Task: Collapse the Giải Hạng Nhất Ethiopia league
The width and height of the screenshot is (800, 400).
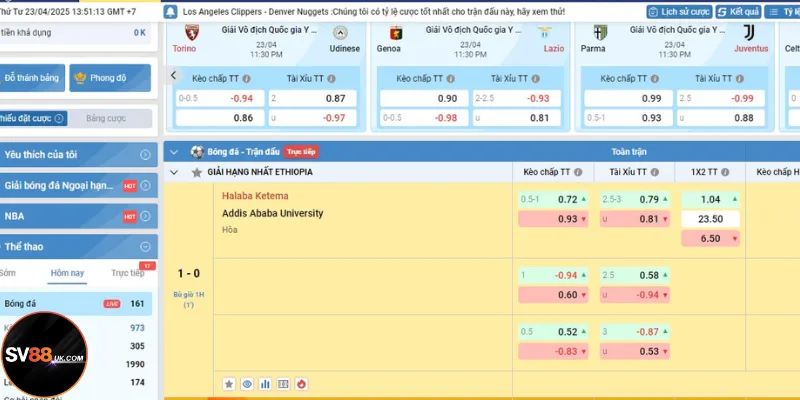Action: click(x=174, y=172)
